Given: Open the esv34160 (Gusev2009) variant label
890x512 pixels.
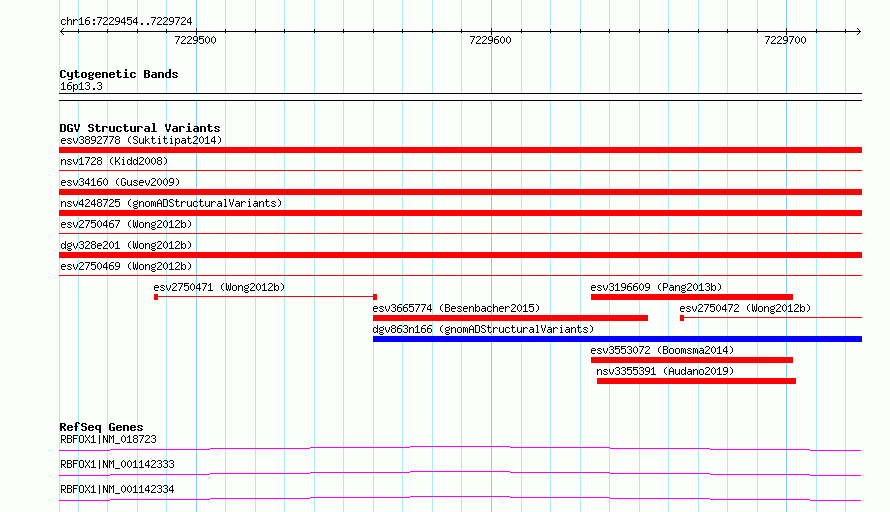Looking at the screenshot, I should coord(120,182).
